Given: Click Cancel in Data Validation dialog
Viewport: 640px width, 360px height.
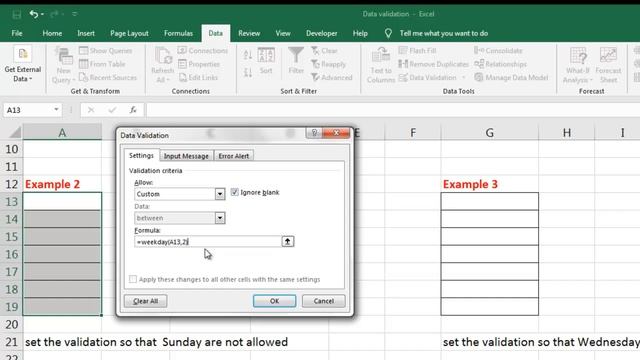Looking at the screenshot, I should (323, 301).
